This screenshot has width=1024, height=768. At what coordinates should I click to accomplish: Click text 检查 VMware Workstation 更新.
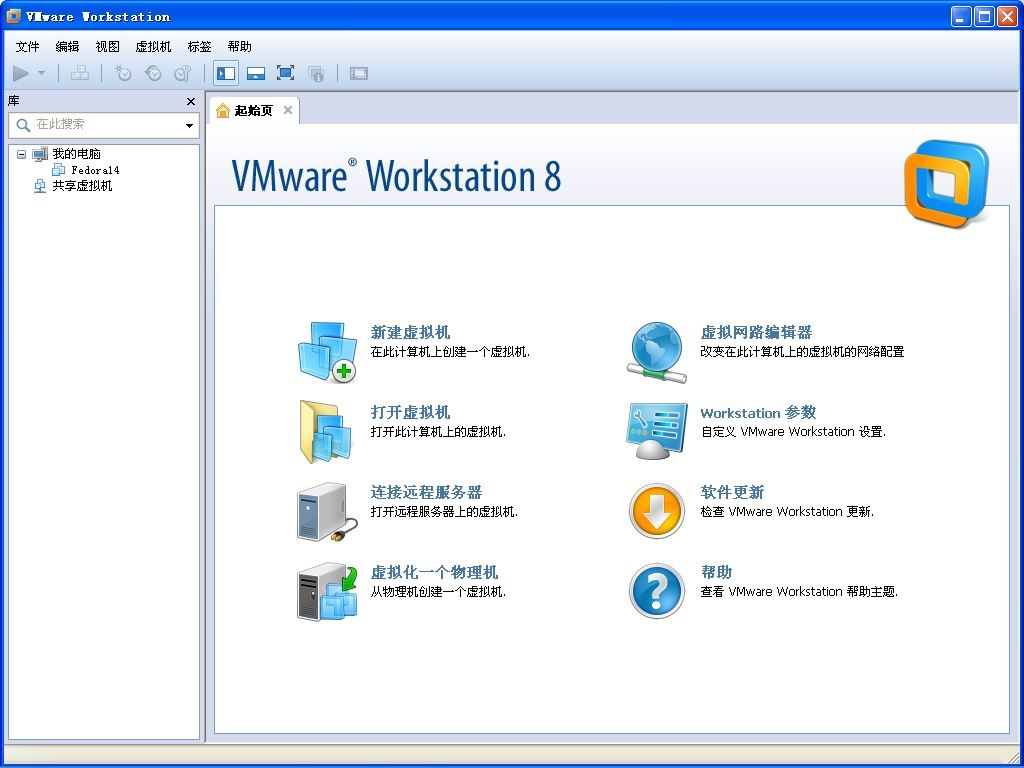787,512
